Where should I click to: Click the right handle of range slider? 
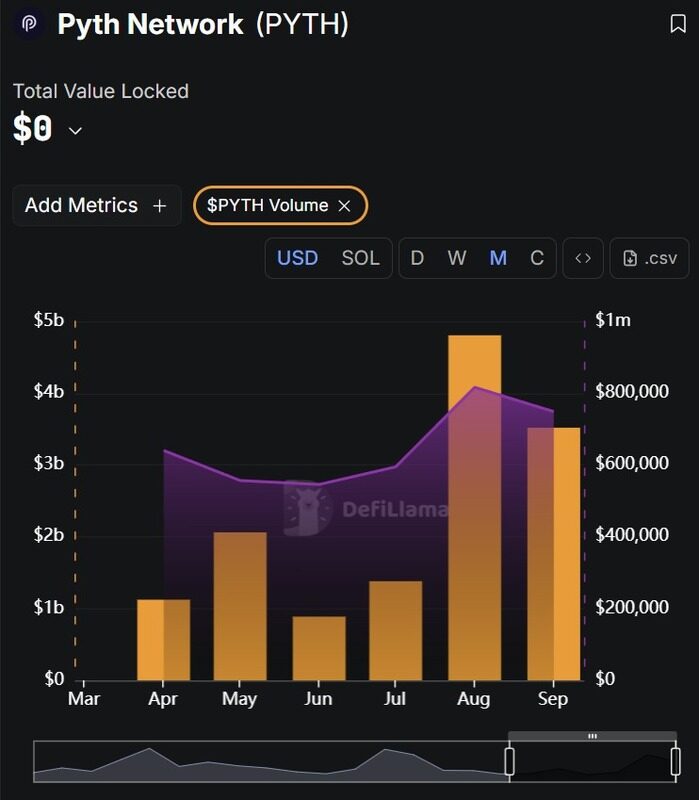click(675, 762)
